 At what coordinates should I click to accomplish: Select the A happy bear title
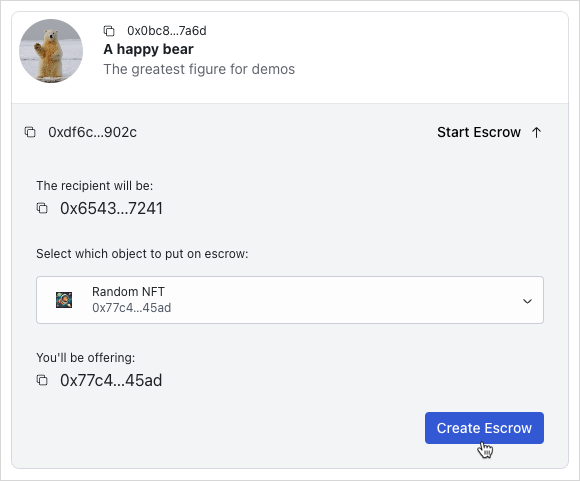[x=148, y=49]
